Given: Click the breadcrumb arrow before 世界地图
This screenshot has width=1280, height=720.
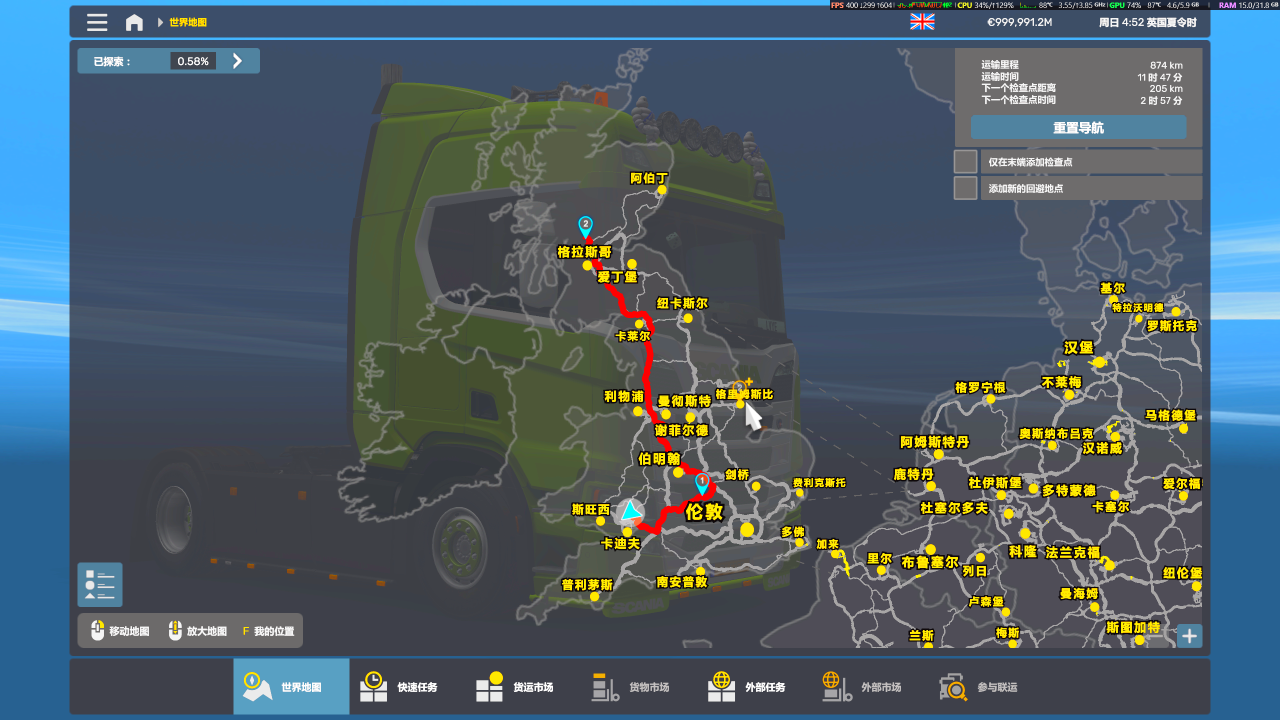Looking at the screenshot, I should tap(160, 22).
